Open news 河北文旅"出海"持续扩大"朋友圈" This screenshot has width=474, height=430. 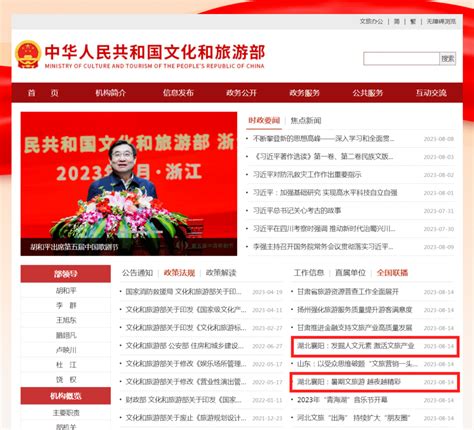[x=354, y=418]
